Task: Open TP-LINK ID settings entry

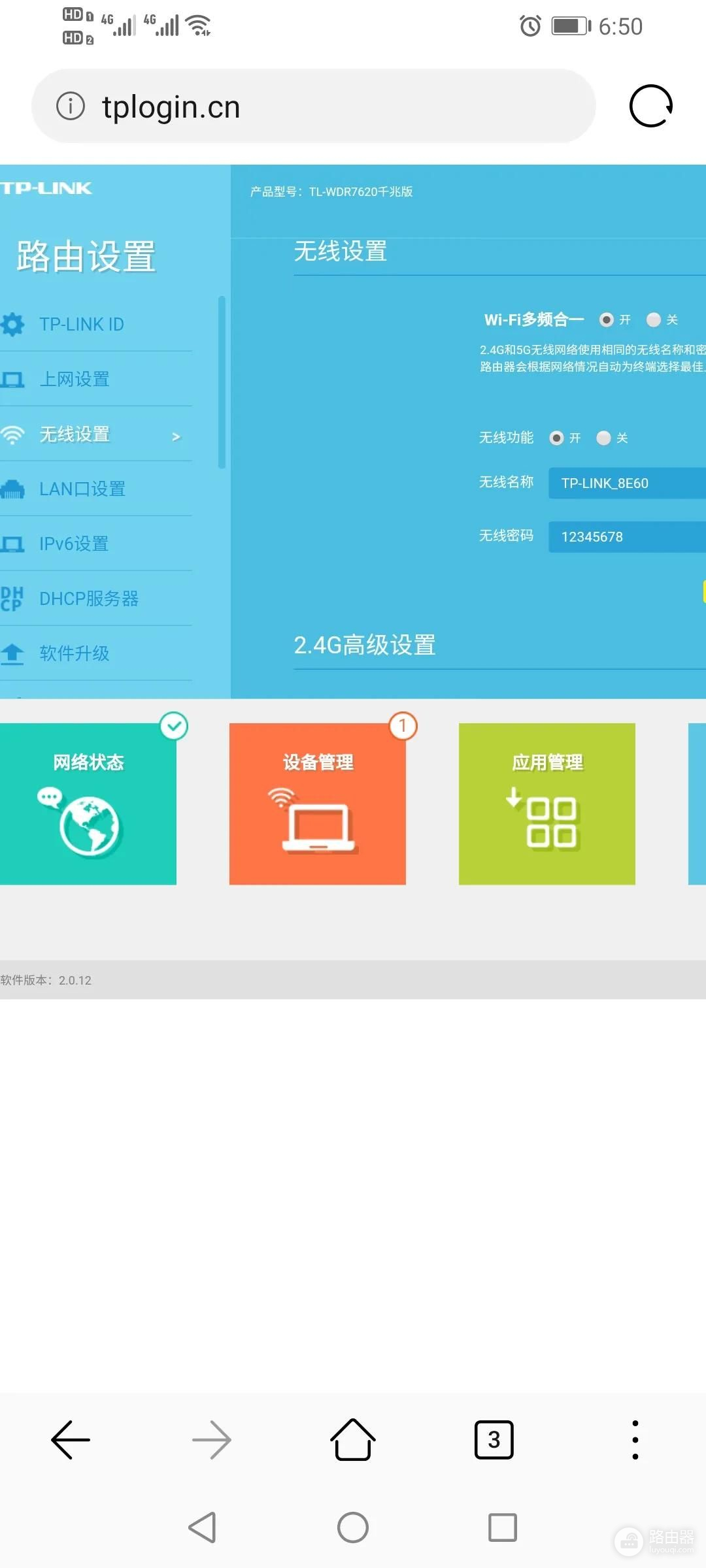Action: [82, 324]
